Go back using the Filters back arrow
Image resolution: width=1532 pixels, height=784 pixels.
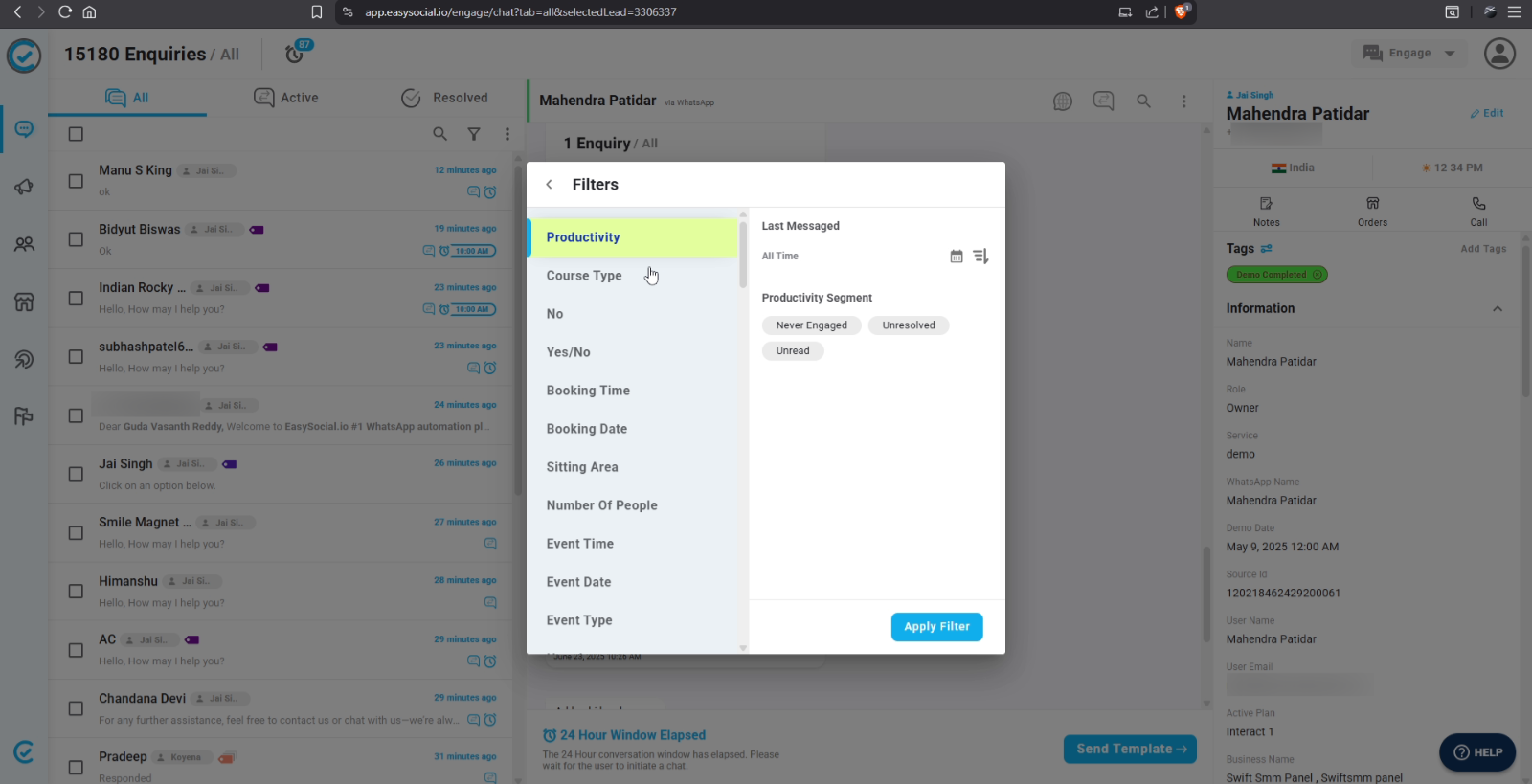pyautogui.click(x=549, y=185)
